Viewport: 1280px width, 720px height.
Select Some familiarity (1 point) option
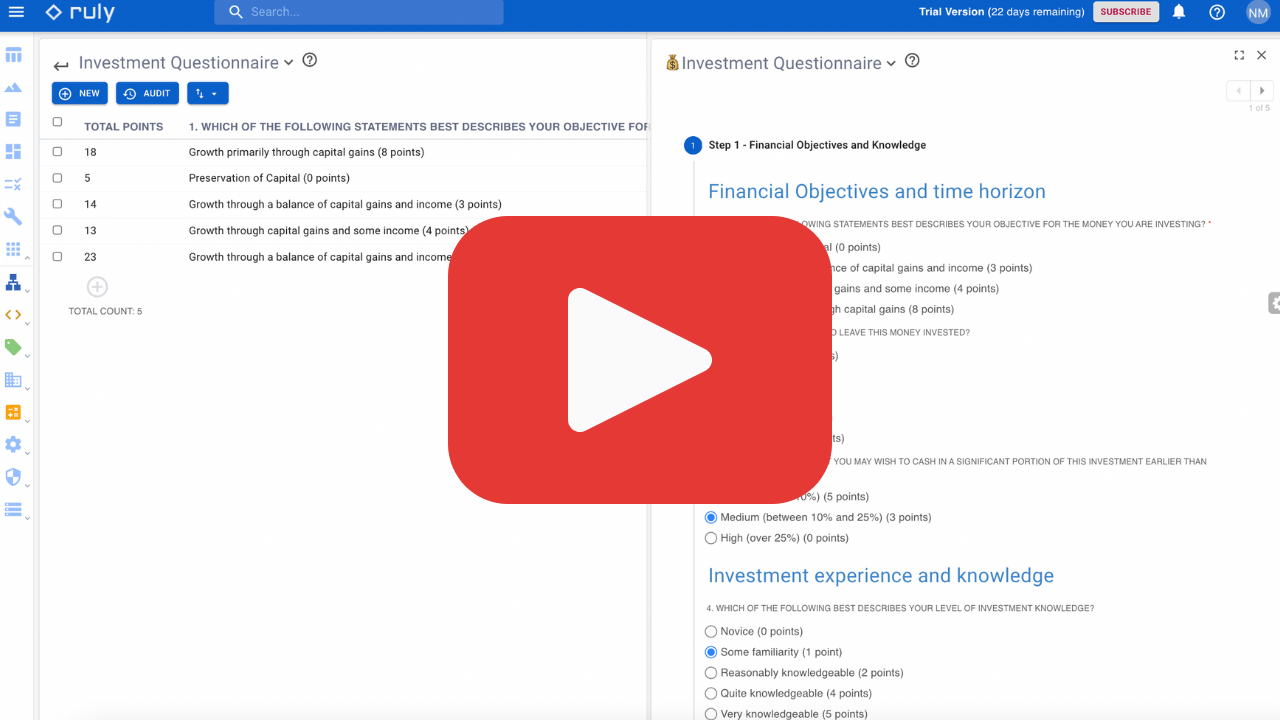click(x=711, y=652)
